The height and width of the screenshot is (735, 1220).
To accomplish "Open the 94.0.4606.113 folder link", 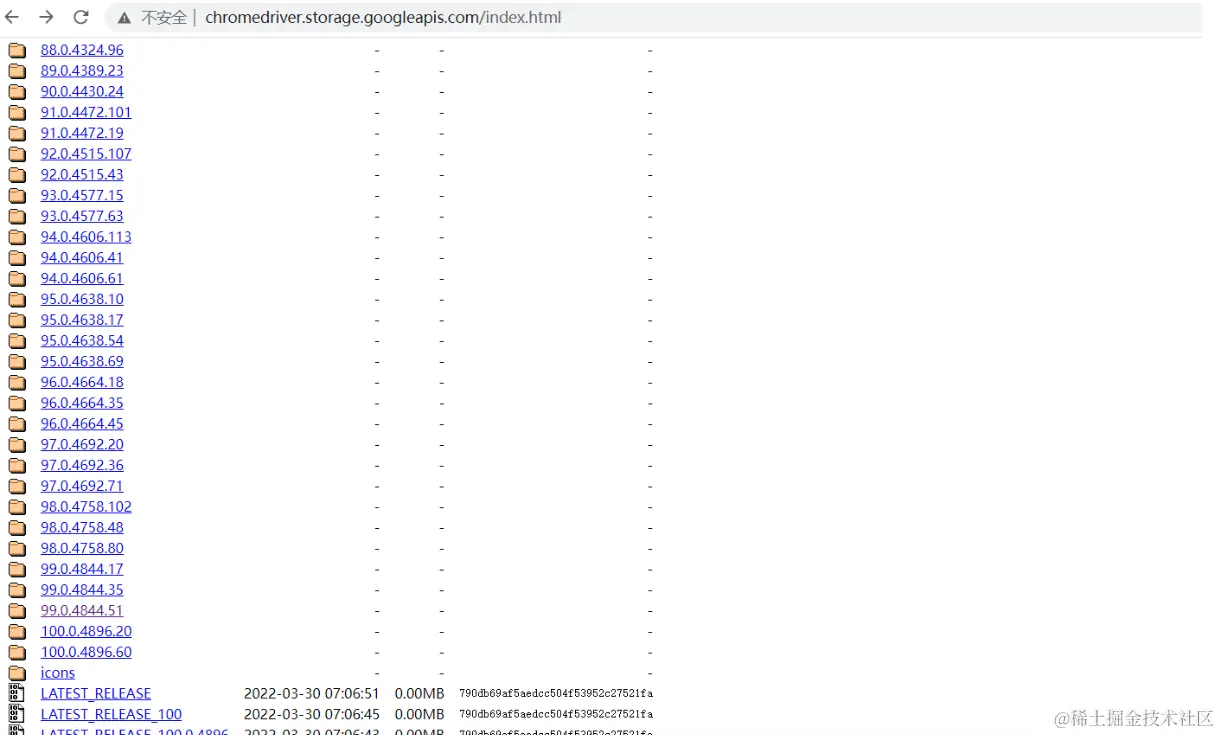I will (86, 237).
